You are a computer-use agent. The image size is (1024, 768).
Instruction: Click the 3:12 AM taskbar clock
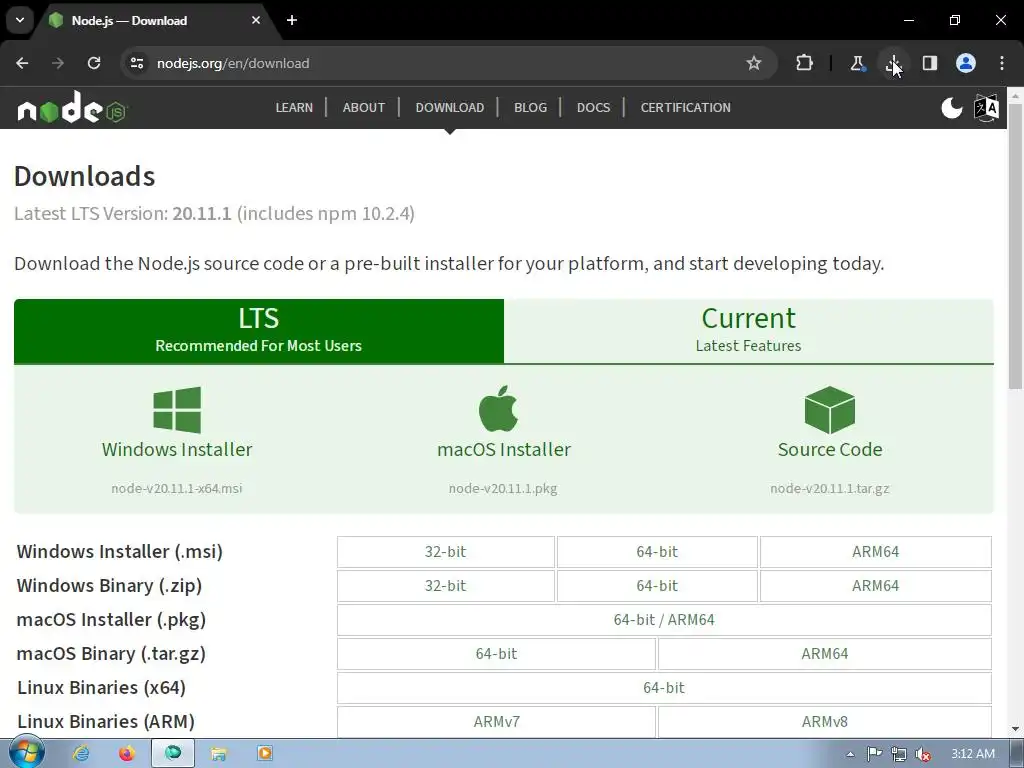tap(973, 754)
